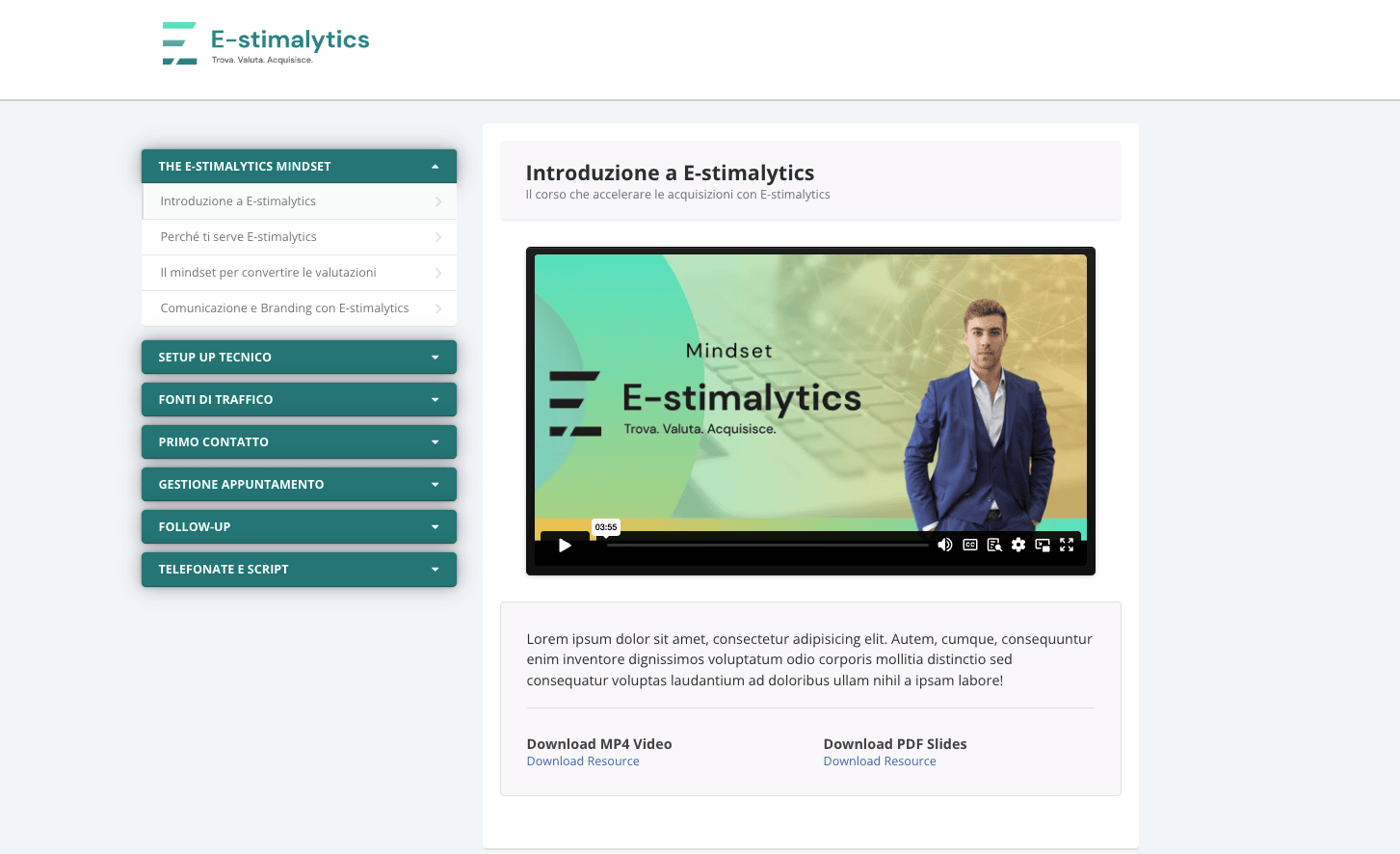The height and width of the screenshot is (854, 1400).
Task: Expand the Primo Contatto section
Action: [x=299, y=442]
